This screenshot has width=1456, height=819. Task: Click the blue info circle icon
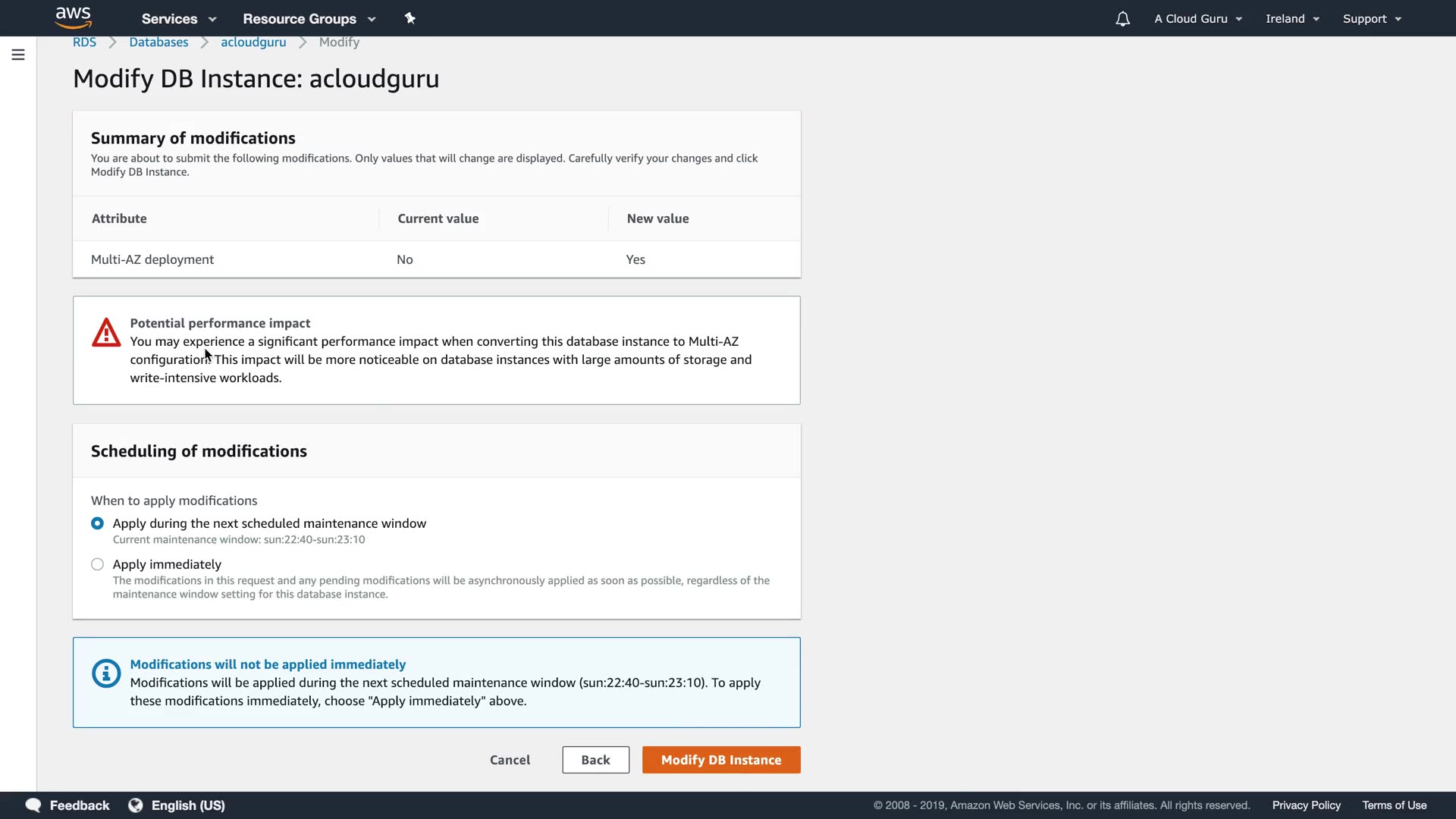pos(106,673)
